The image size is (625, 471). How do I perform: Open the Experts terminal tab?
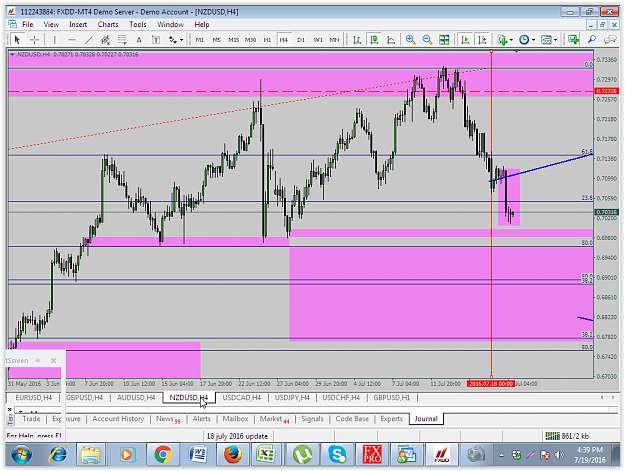[391, 418]
